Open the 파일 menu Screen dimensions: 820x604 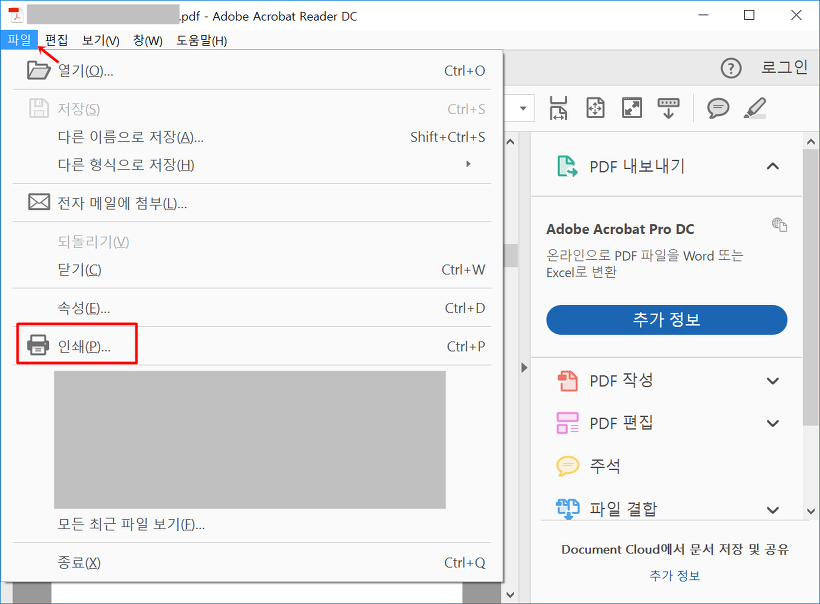pos(19,40)
